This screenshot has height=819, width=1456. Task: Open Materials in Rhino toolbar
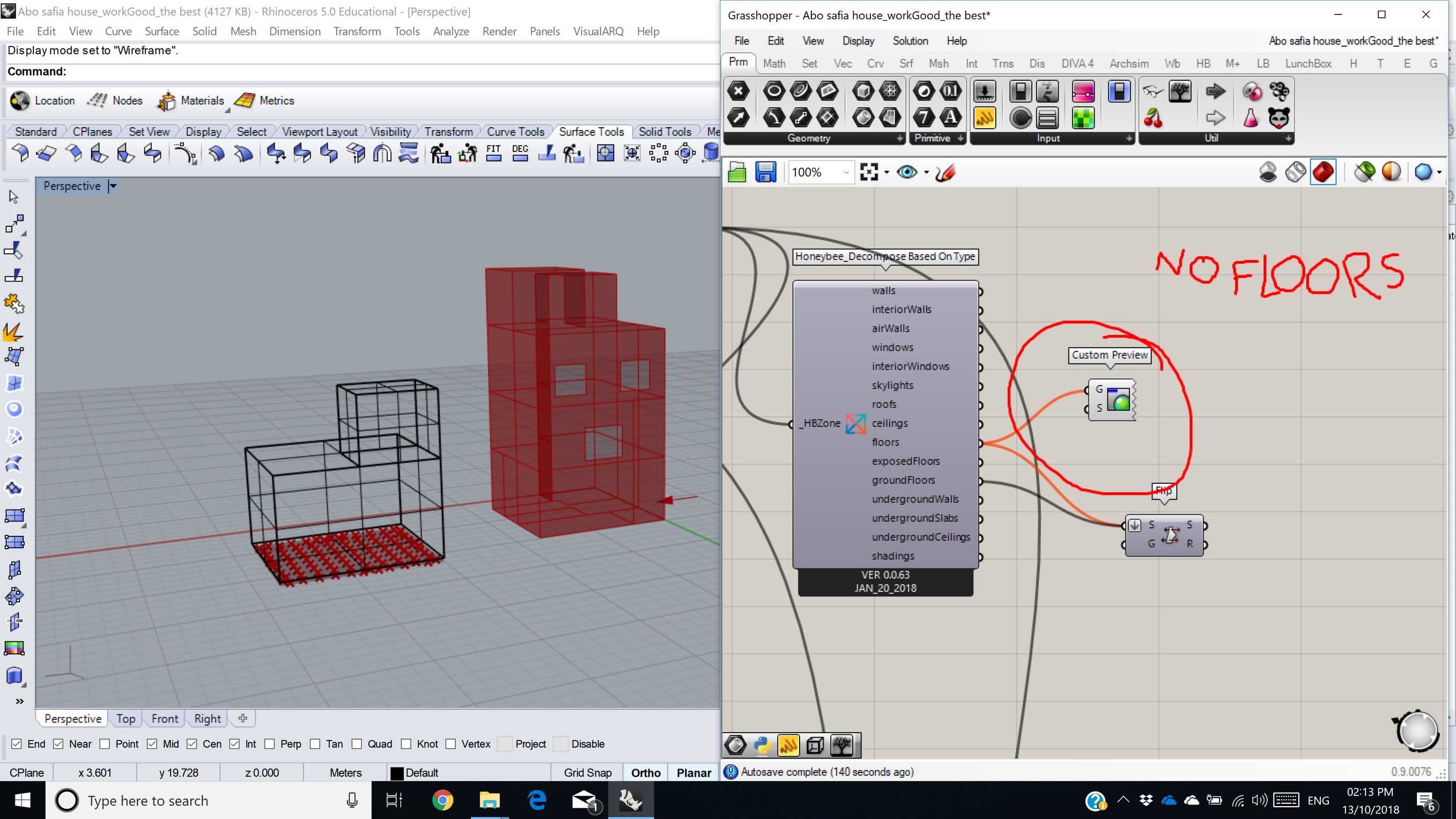click(x=190, y=101)
